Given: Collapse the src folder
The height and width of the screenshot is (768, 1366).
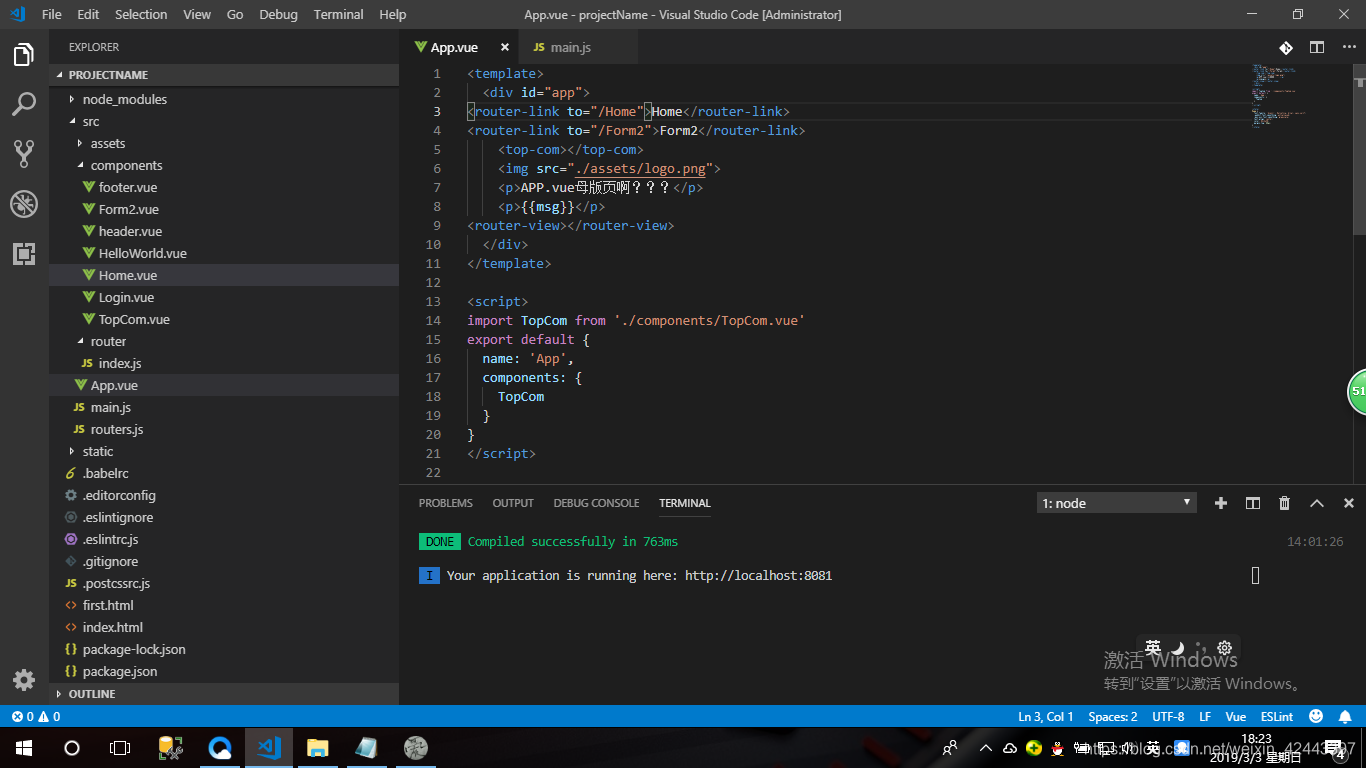Looking at the screenshot, I should (x=224, y=121).
